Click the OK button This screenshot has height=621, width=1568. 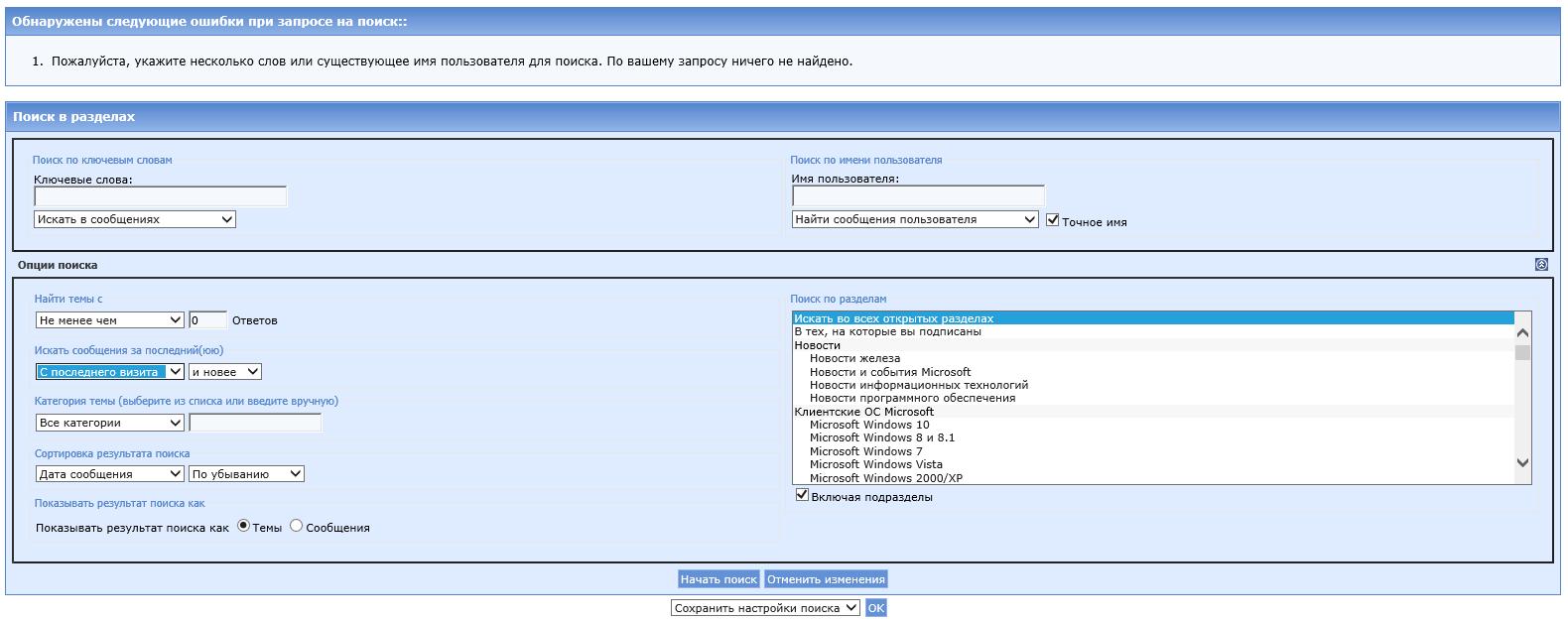pyautogui.click(x=876, y=608)
